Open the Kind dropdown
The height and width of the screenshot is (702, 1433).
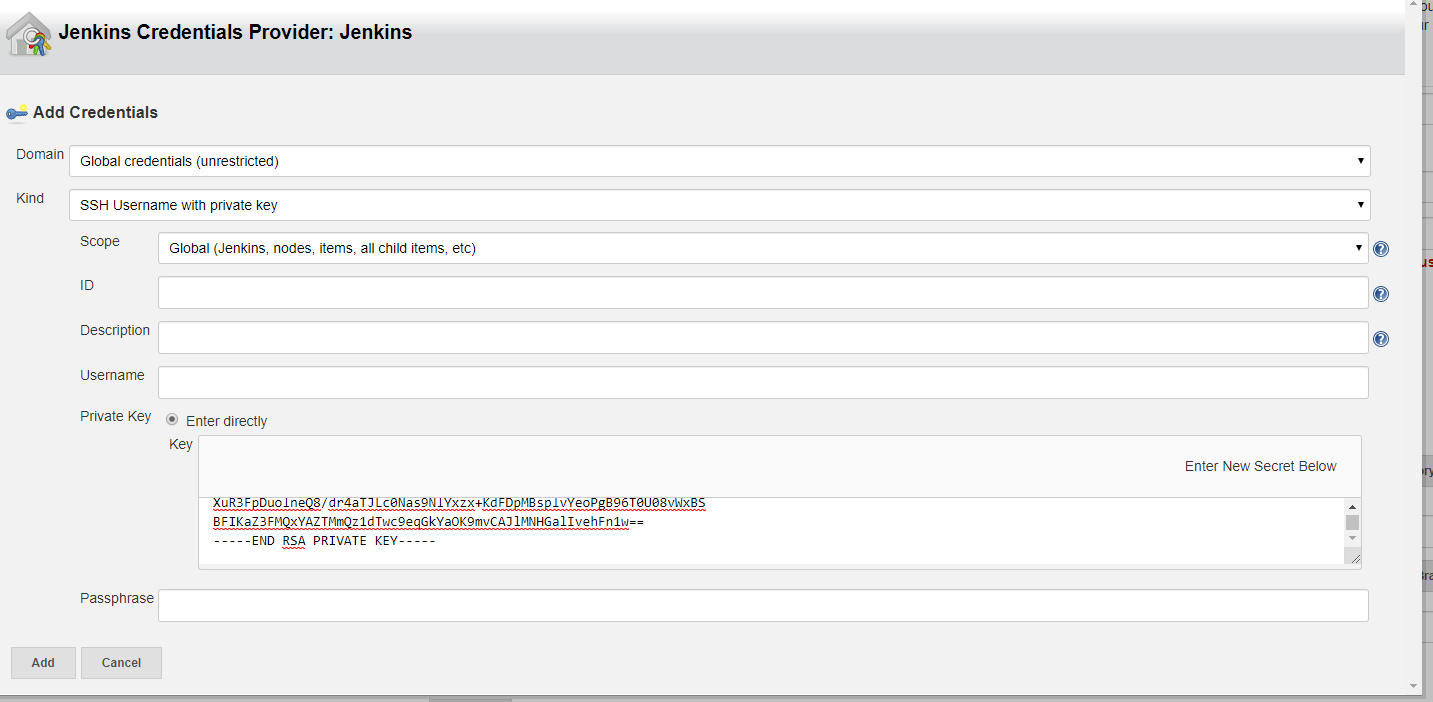(x=720, y=205)
